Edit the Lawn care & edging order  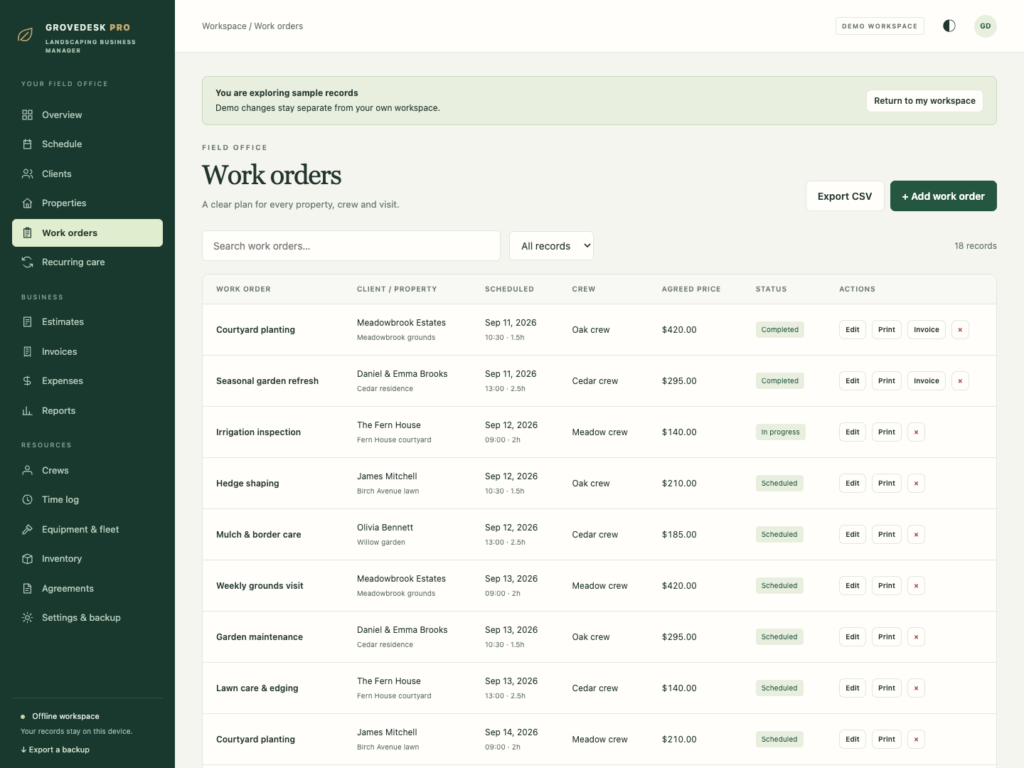pyautogui.click(x=852, y=688)
